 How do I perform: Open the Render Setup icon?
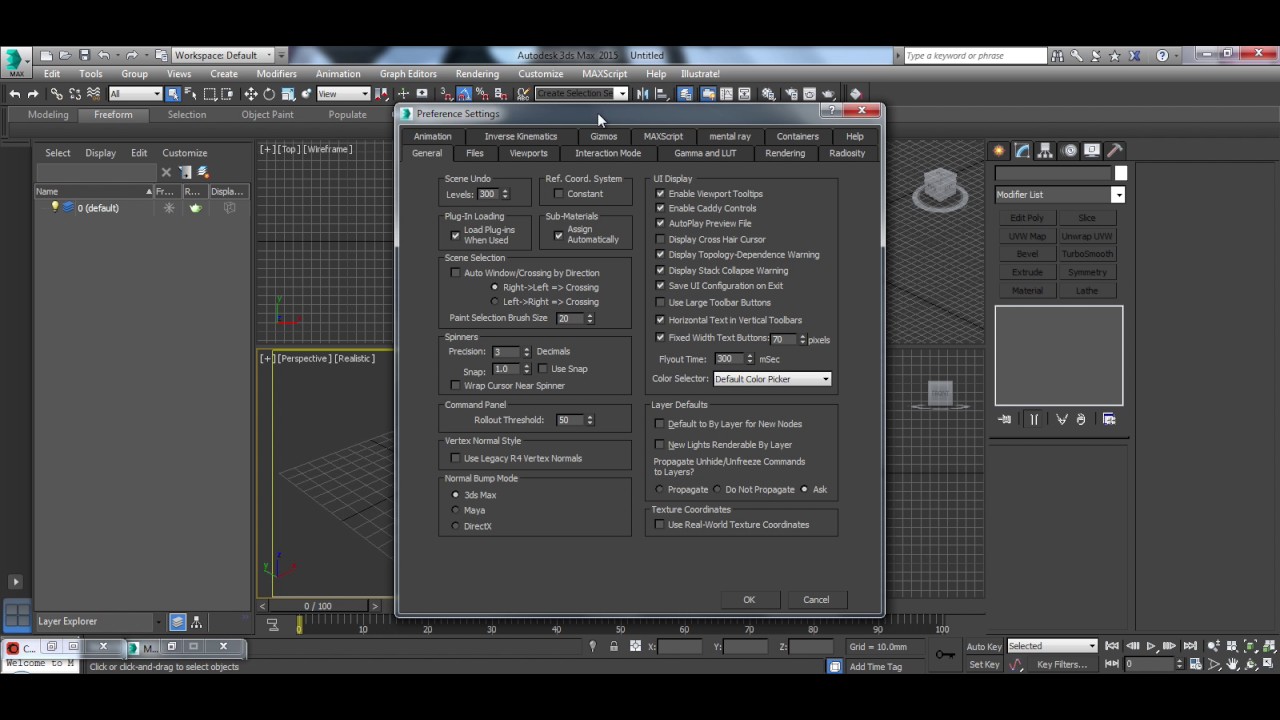pyautogui.click(x=790, y=94)
